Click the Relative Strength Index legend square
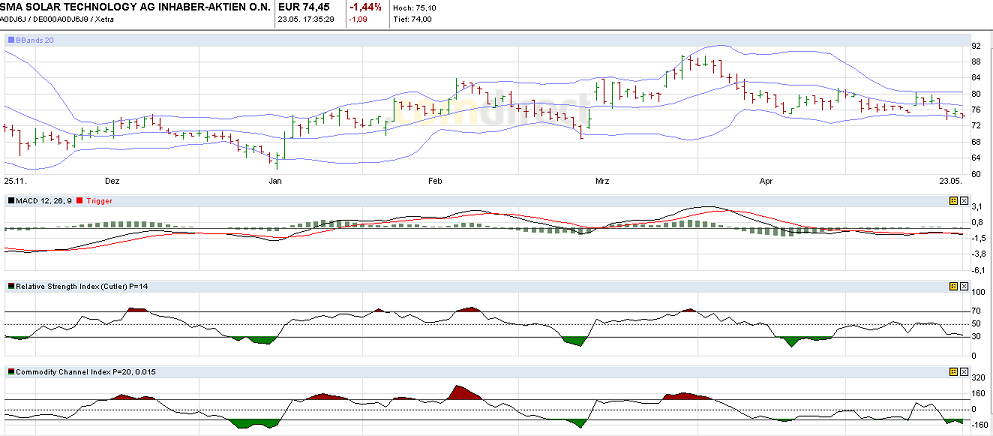Image resolution: width=993 pixels, height=436 pixels. pyautogui.click(x=11, y=286)
